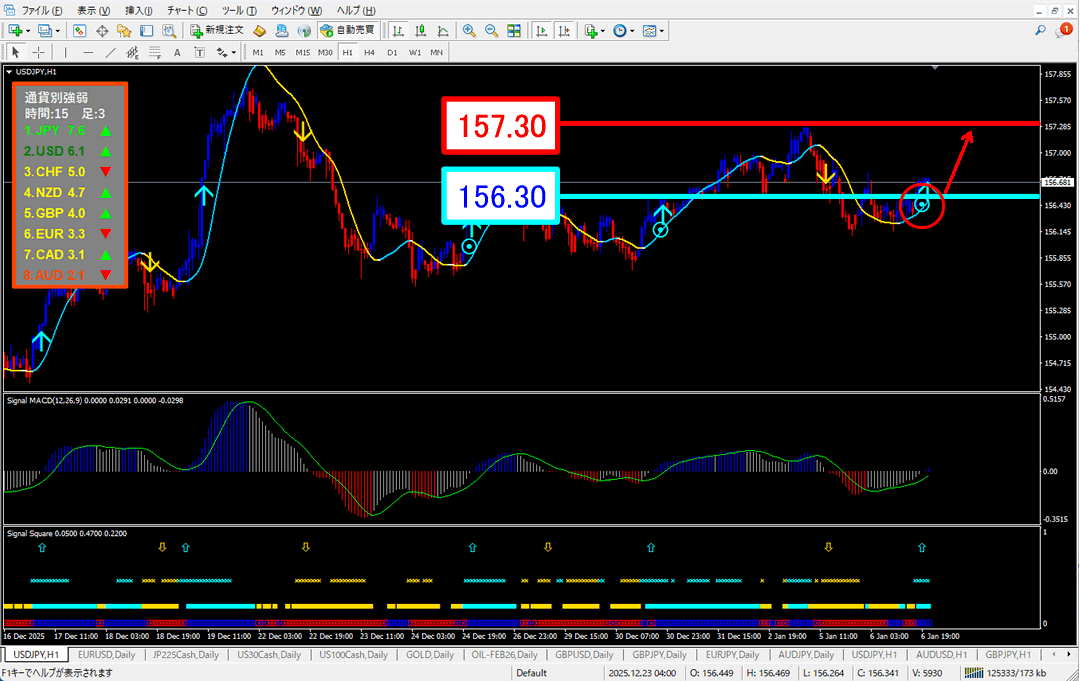The width and height of the screenshot is (1080, 681).
Task: Click the red-circled signal on the chart
Action: pyautogui.click(x=923, y=205)
